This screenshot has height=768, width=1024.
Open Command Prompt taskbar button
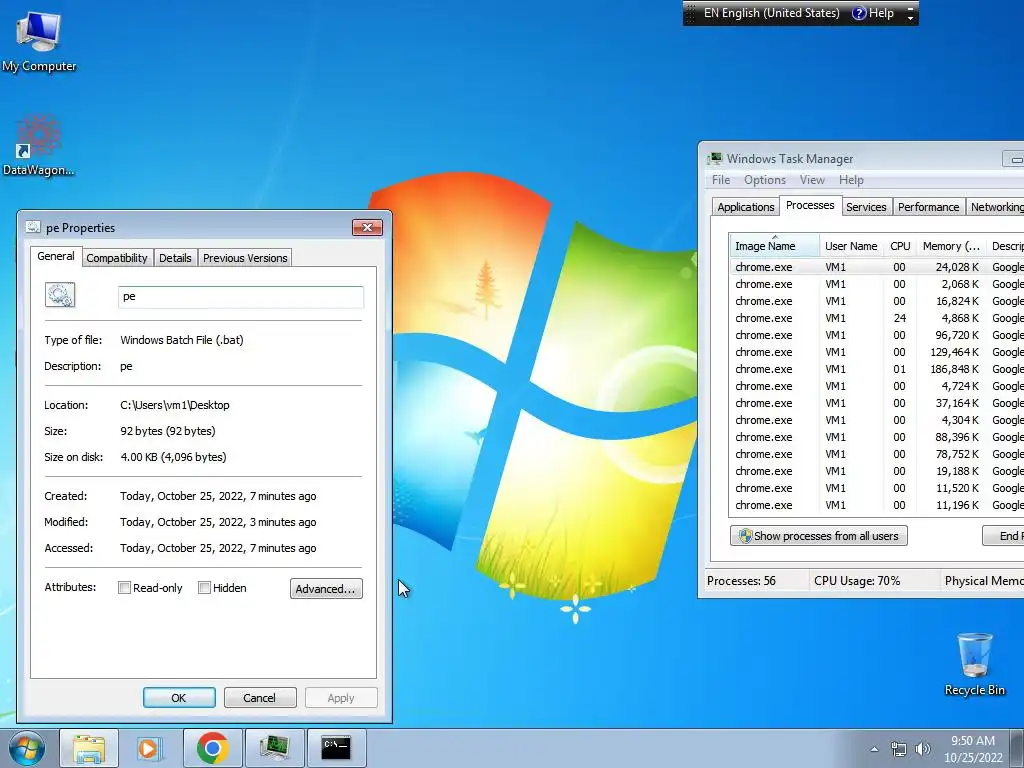pyautogui.click(x=336, y=748)
